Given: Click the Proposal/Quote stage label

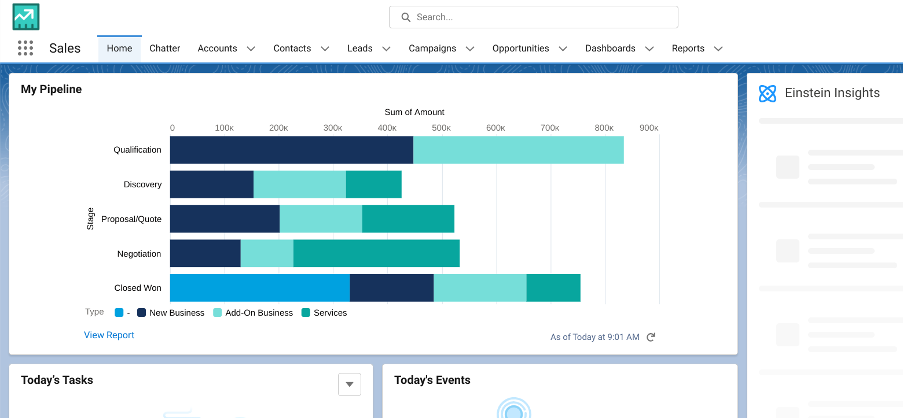Looking at the screenshot, I should 131,219.
